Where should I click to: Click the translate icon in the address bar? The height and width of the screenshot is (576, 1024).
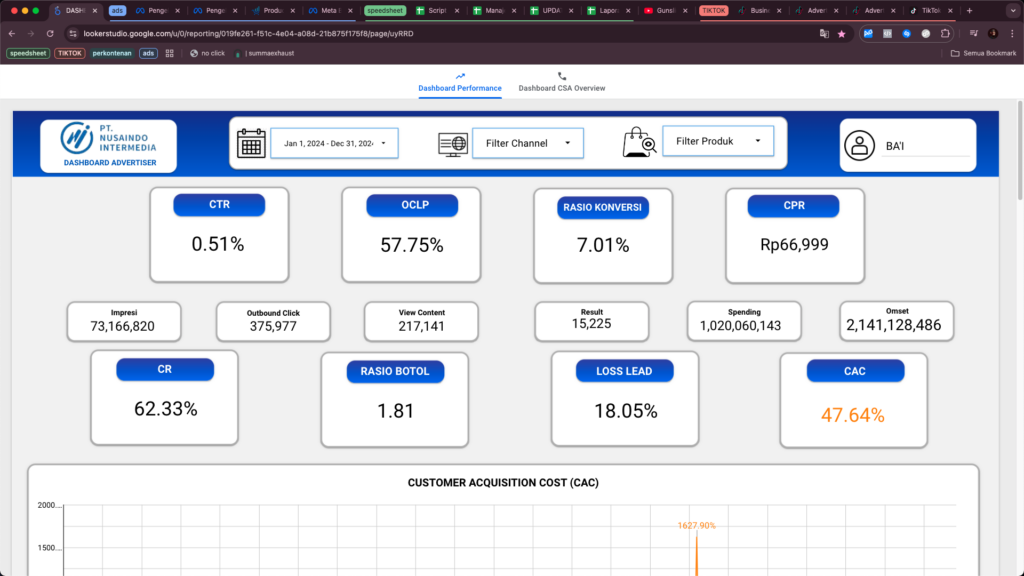[824, 33]
